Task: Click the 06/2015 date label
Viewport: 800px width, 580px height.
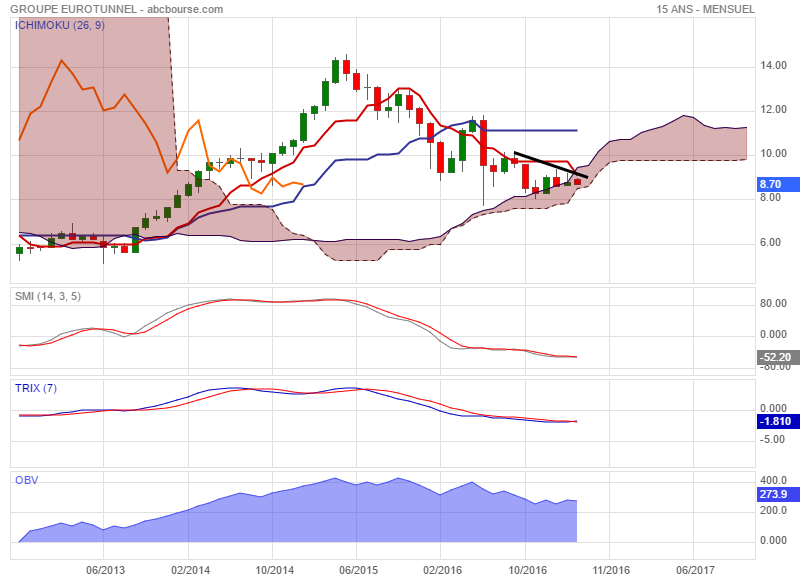Action: [358, 570]
